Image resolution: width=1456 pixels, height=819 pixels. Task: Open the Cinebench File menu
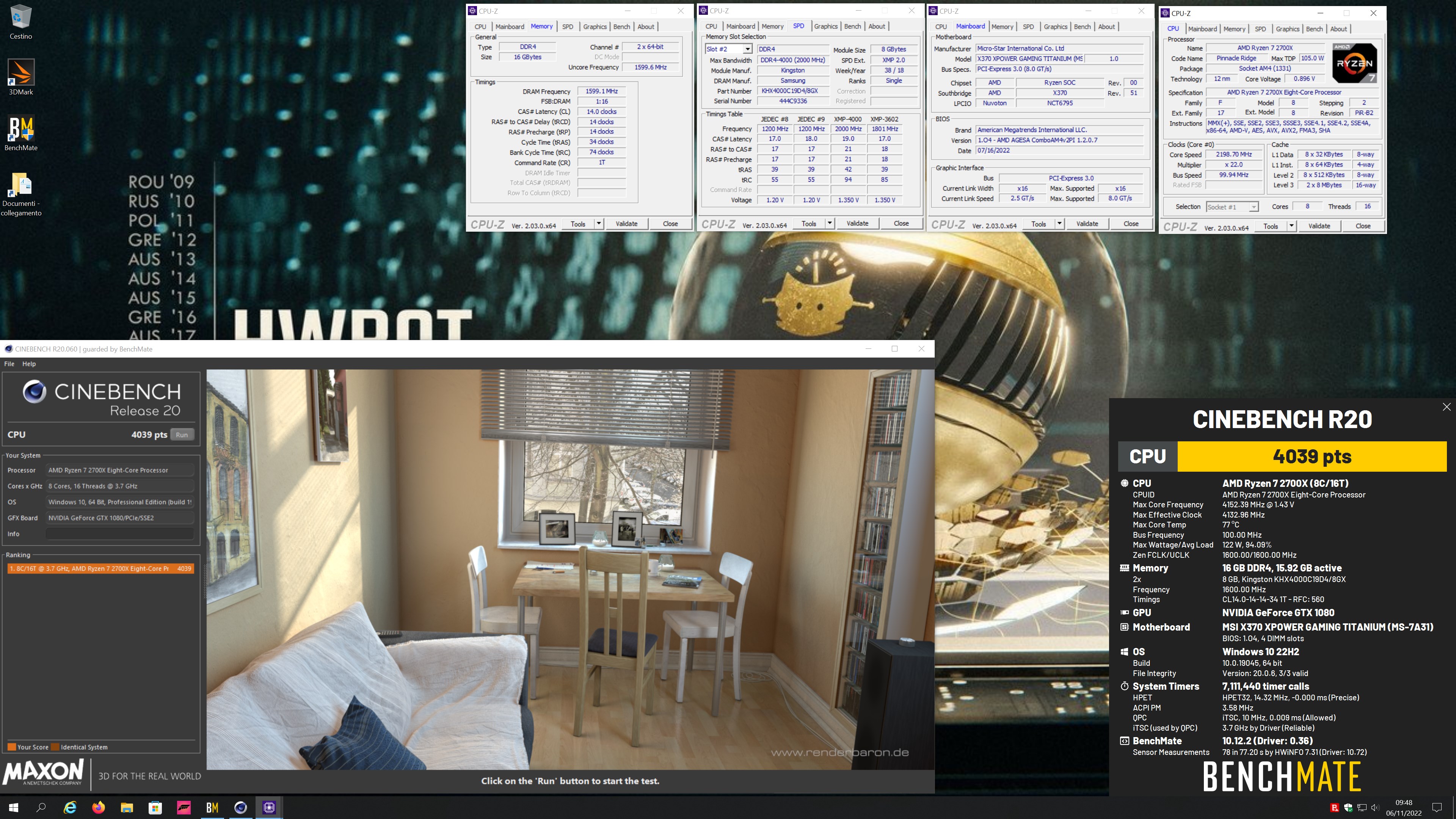click(9, 364)
